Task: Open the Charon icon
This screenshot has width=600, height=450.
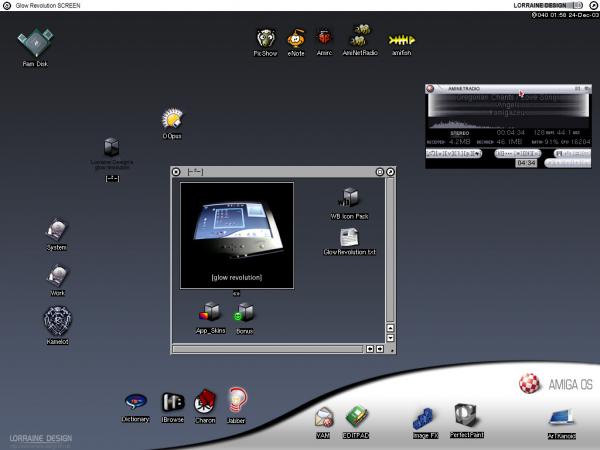Action: coord(205,402)
